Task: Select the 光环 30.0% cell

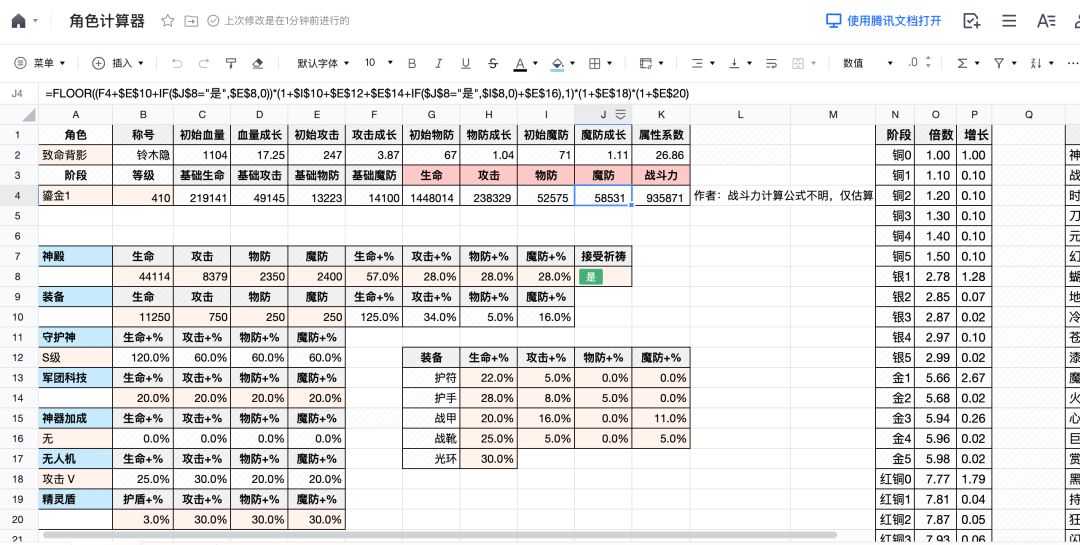Action: pos(489,459)
